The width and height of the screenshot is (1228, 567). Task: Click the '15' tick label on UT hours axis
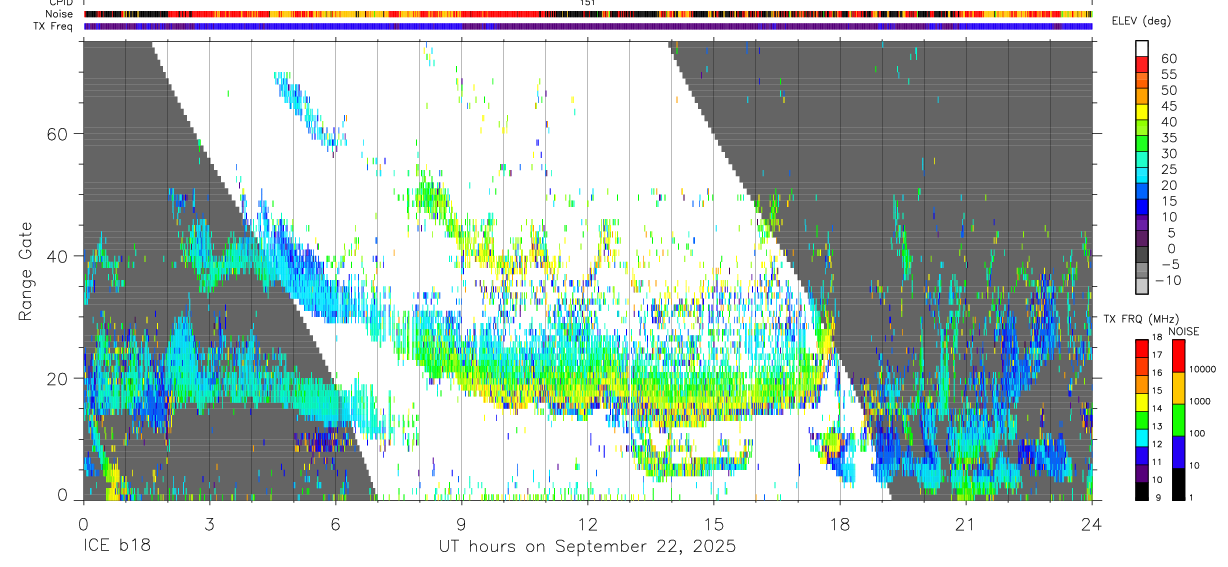714,524
